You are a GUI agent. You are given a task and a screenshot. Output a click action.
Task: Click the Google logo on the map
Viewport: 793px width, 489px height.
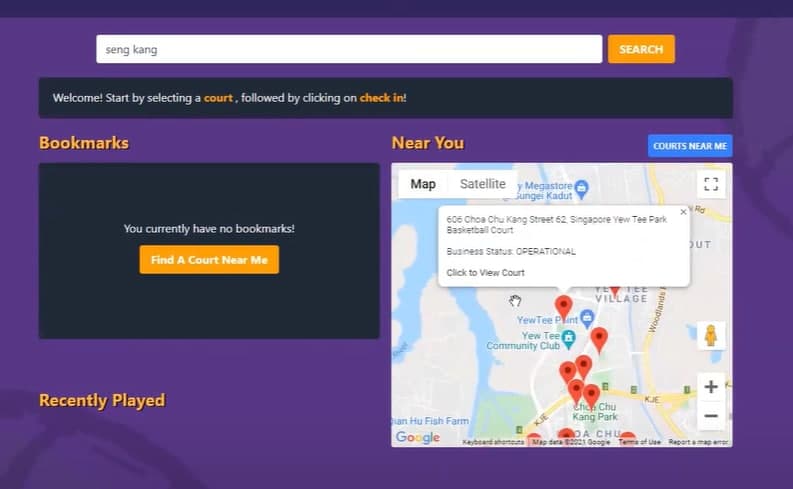417,437
